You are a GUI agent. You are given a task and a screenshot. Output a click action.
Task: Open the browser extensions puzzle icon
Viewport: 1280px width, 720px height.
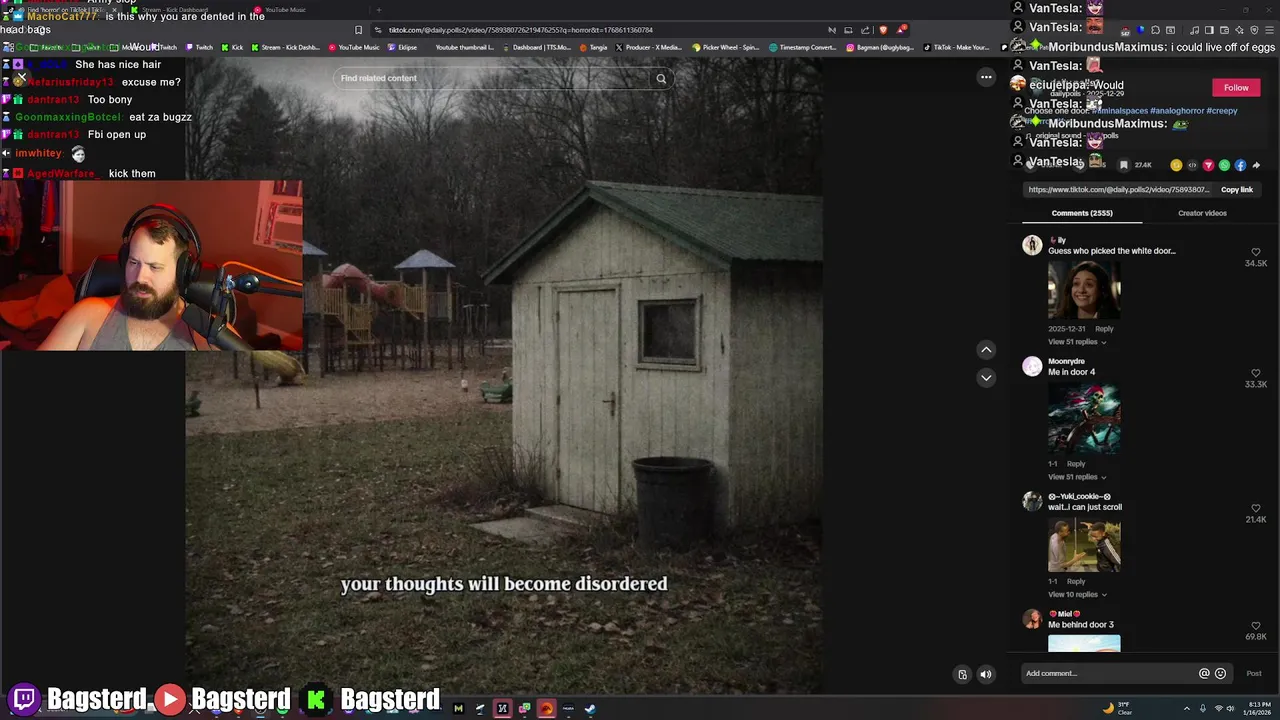(x=1155, y=30)
